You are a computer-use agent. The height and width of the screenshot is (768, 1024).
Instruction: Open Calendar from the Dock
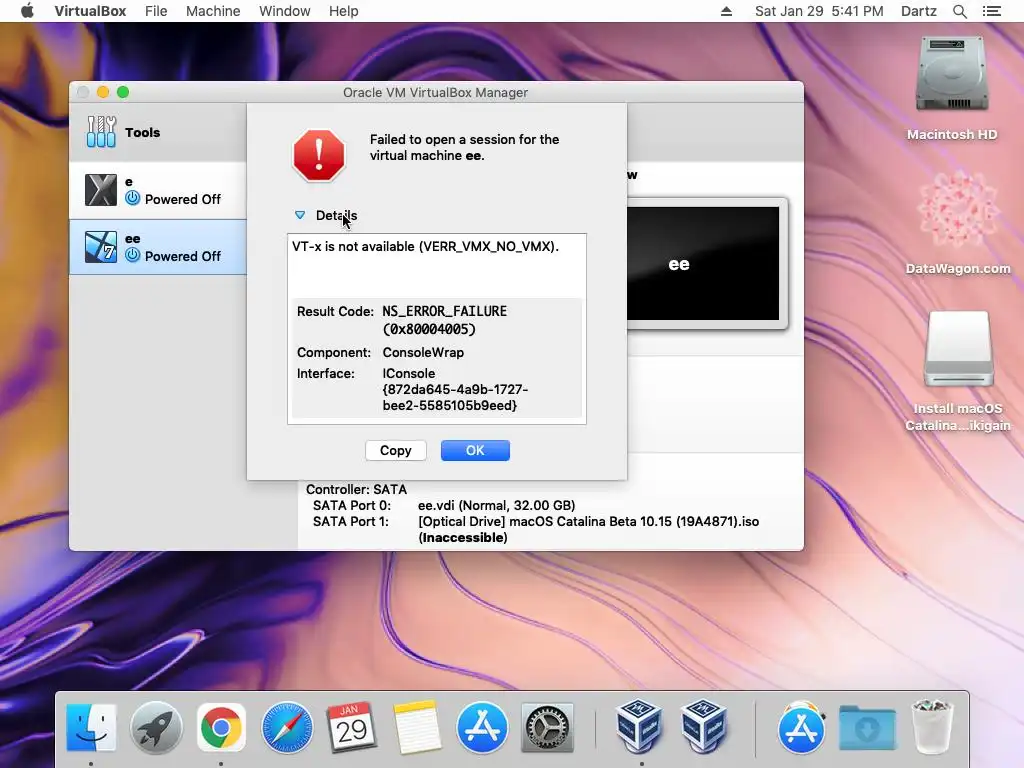click(351, 727)
